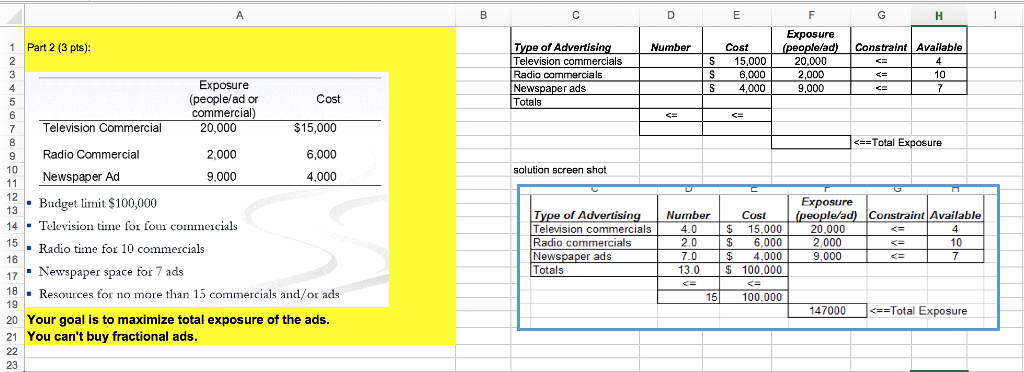Select the solution screenshot image
The height and width of the screenshot is (372, 1024).
[x=758, y=257]
